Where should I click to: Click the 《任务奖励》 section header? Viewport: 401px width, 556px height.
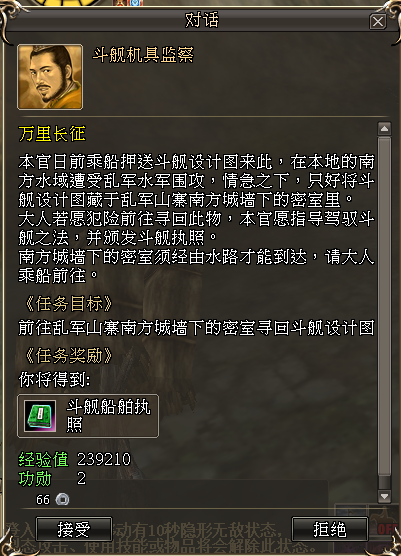(x=68, y=356)
